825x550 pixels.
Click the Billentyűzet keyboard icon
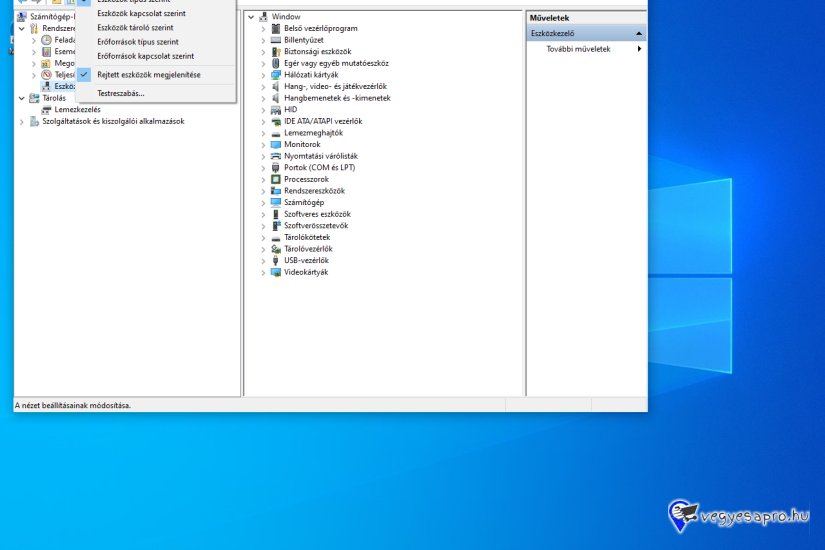(x=276, y=40)
